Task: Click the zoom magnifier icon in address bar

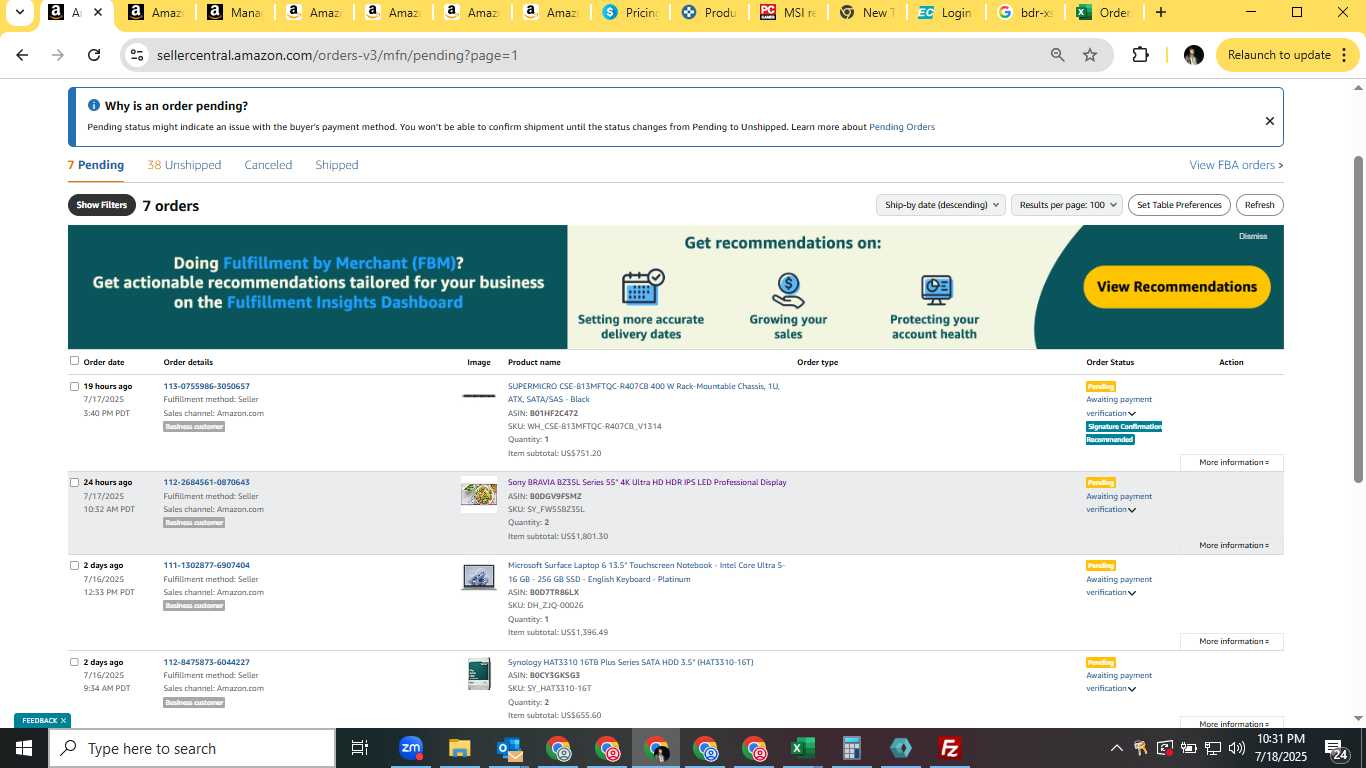Action: tap(1057, 55)
